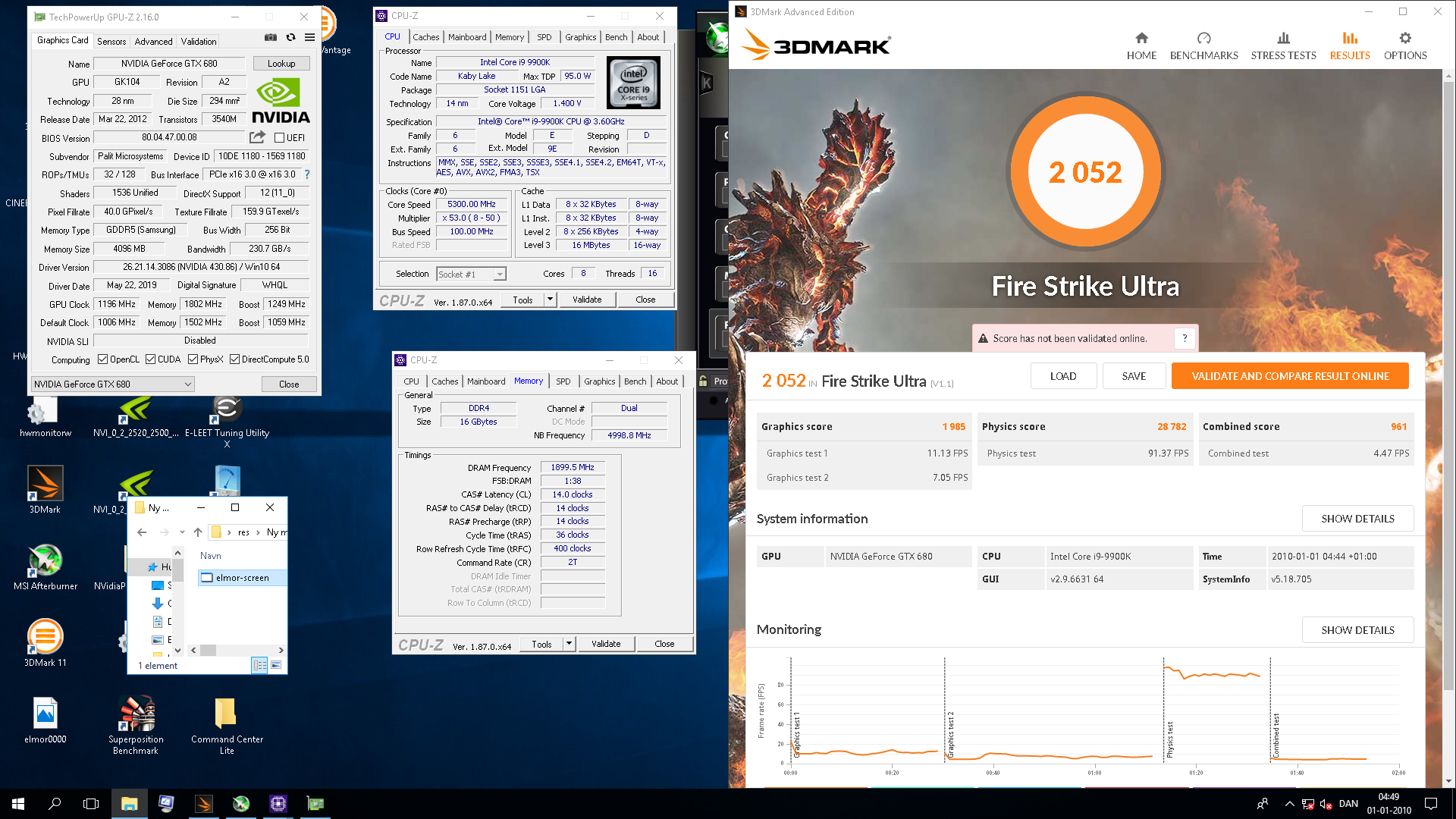
Task: Open STRESS TESTS in 3DMark navigation
Action: 1283,46
